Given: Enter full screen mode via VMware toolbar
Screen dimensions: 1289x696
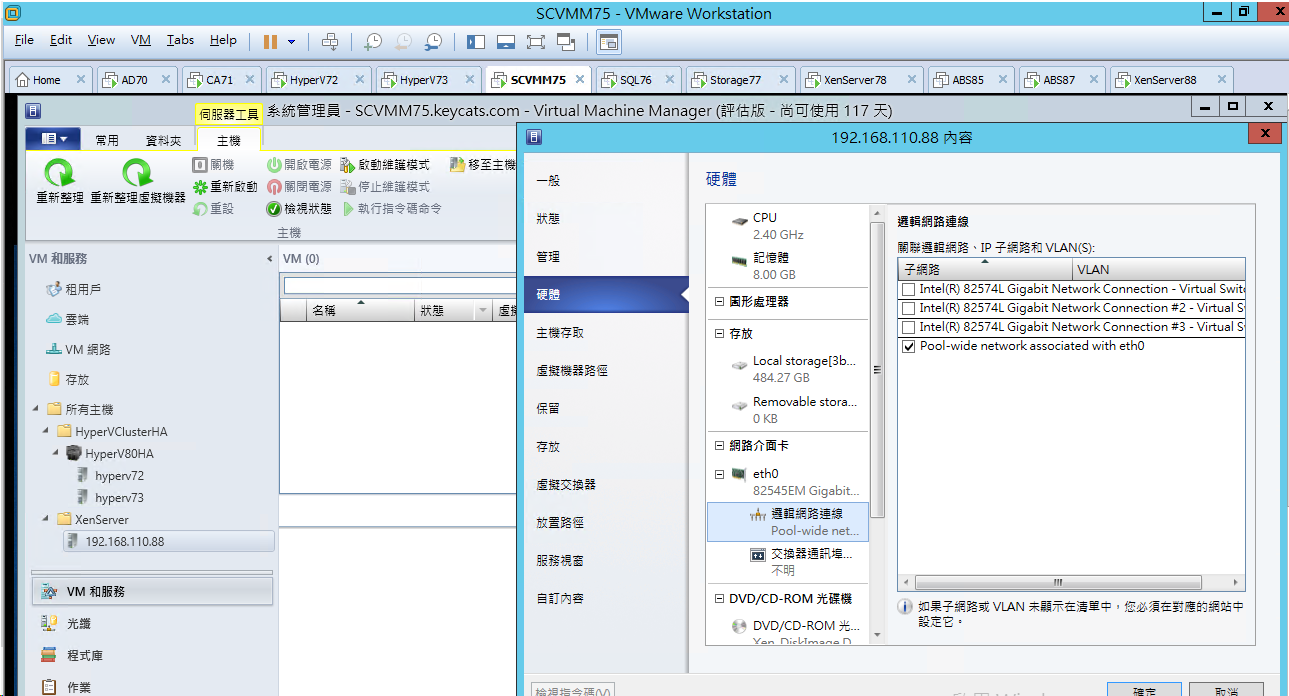Looking at the screenshot, I should pos(536,42).
